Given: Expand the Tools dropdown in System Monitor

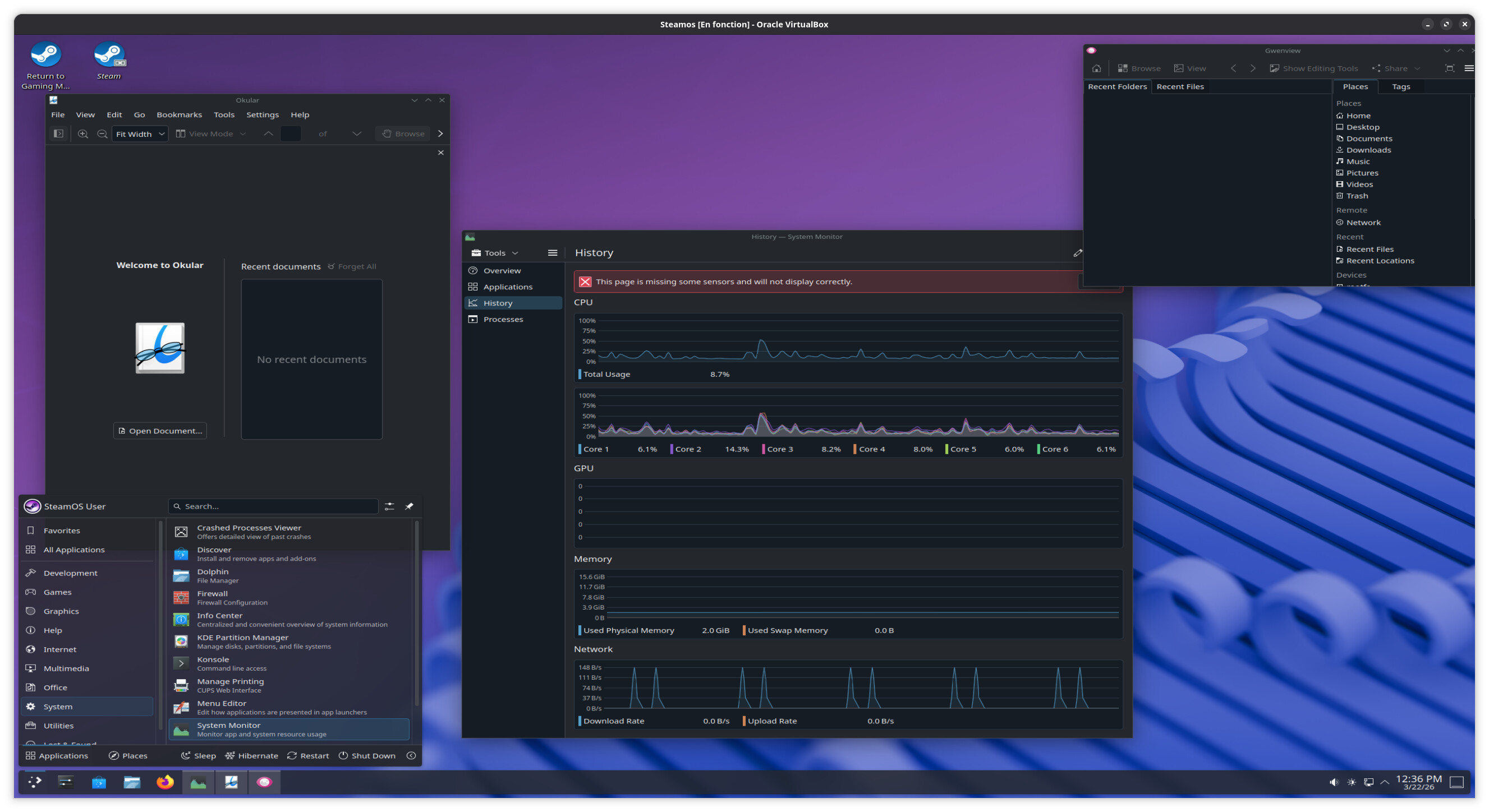Looking at the screenshot, I should click(x=495, y=253).
